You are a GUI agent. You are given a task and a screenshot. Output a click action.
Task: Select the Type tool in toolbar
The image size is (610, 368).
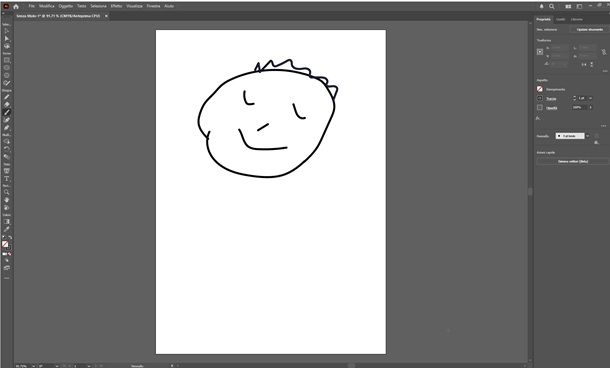pos(7,179)
